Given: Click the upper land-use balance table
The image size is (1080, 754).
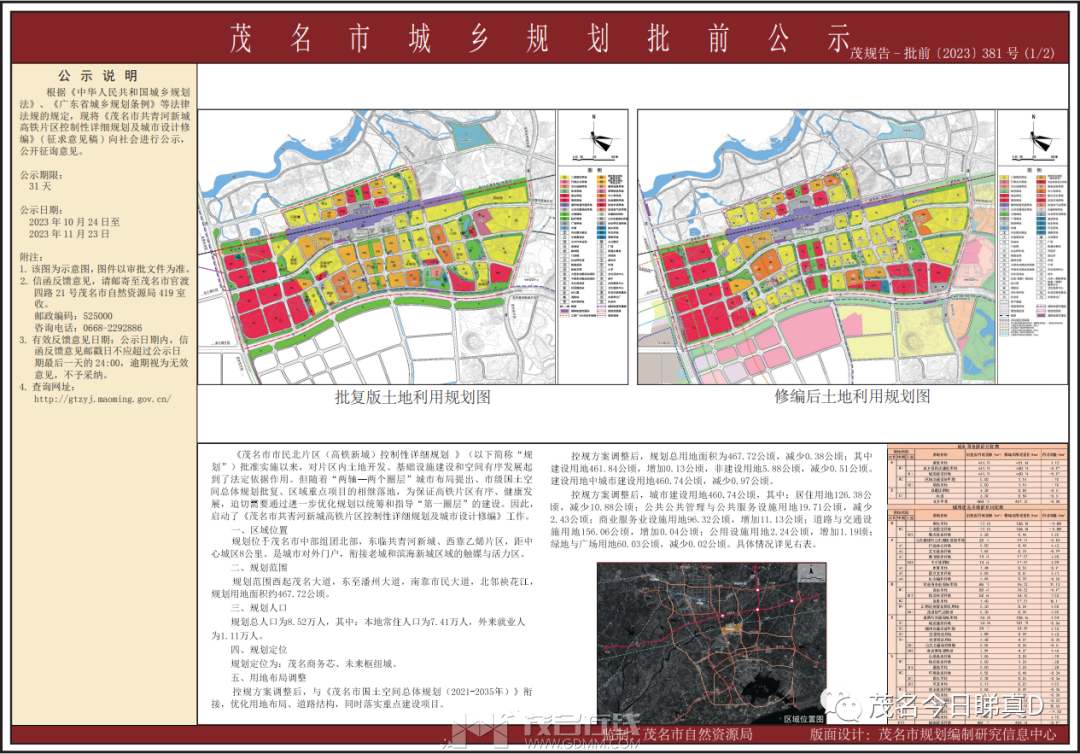Looking at the screenshot, I should tap(978, 474).
